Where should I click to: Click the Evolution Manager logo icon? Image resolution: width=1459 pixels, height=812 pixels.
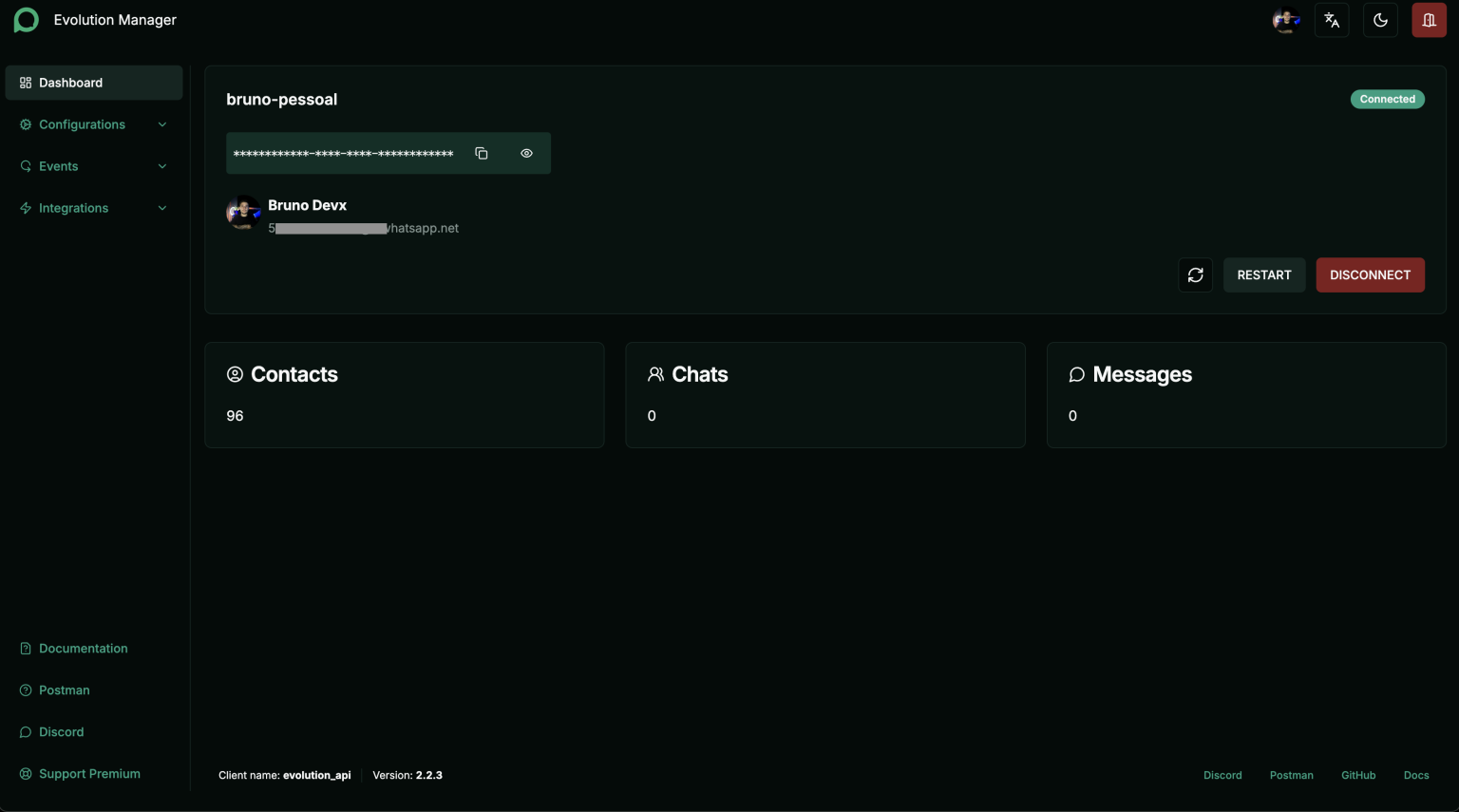pyautogui.click(x=26, y=19)
